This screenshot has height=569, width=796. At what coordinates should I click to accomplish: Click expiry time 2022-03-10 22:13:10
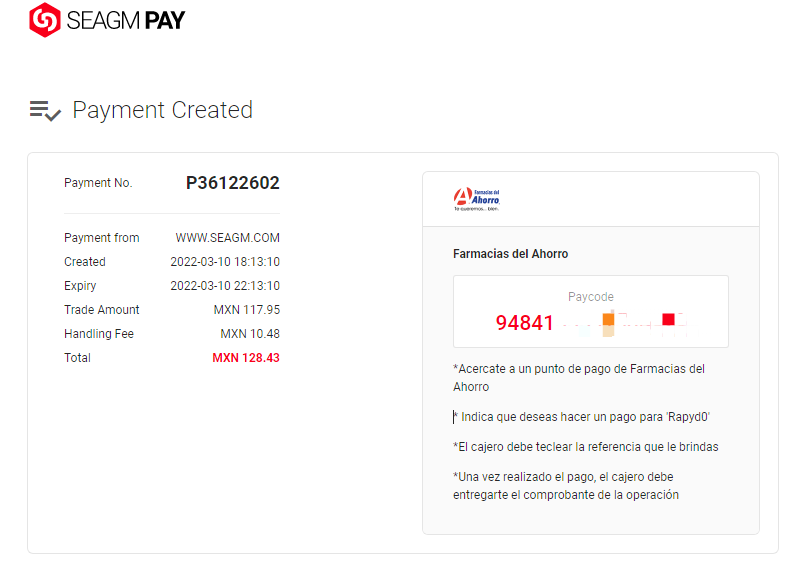(225, 286)
